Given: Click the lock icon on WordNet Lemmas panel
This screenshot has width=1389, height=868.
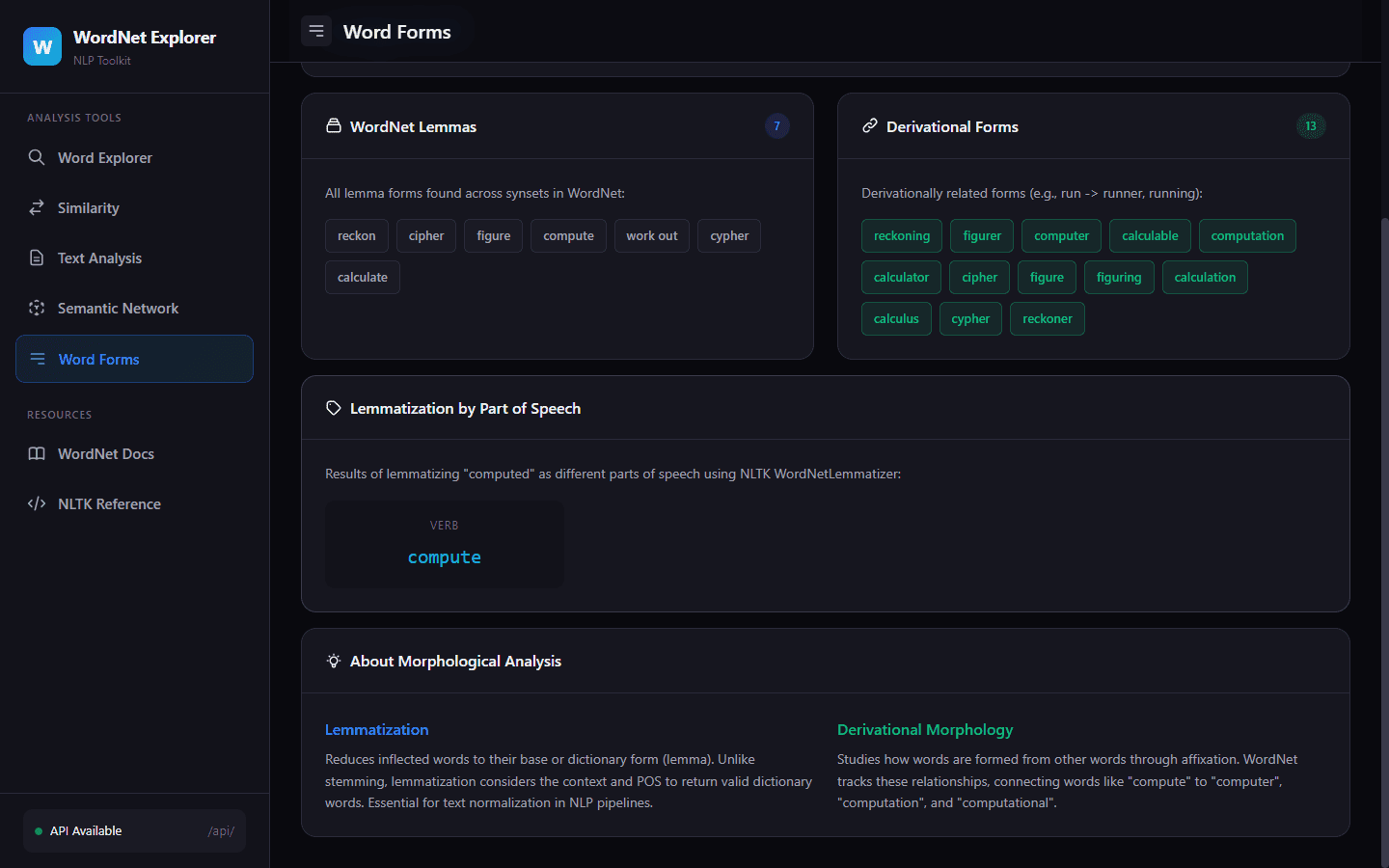Looking at the screenshot, I should click(x=333, y=125).
